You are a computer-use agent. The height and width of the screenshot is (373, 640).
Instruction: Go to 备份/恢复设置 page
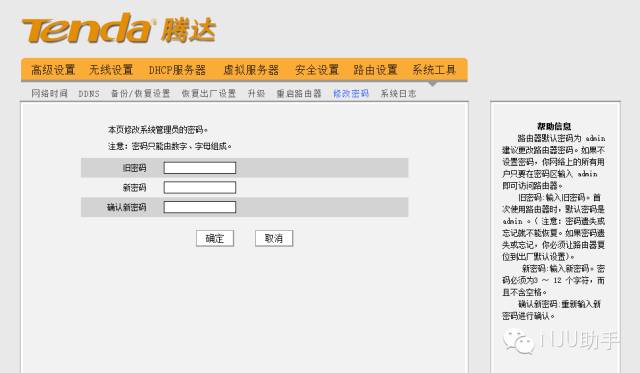(x=140, y=93)
